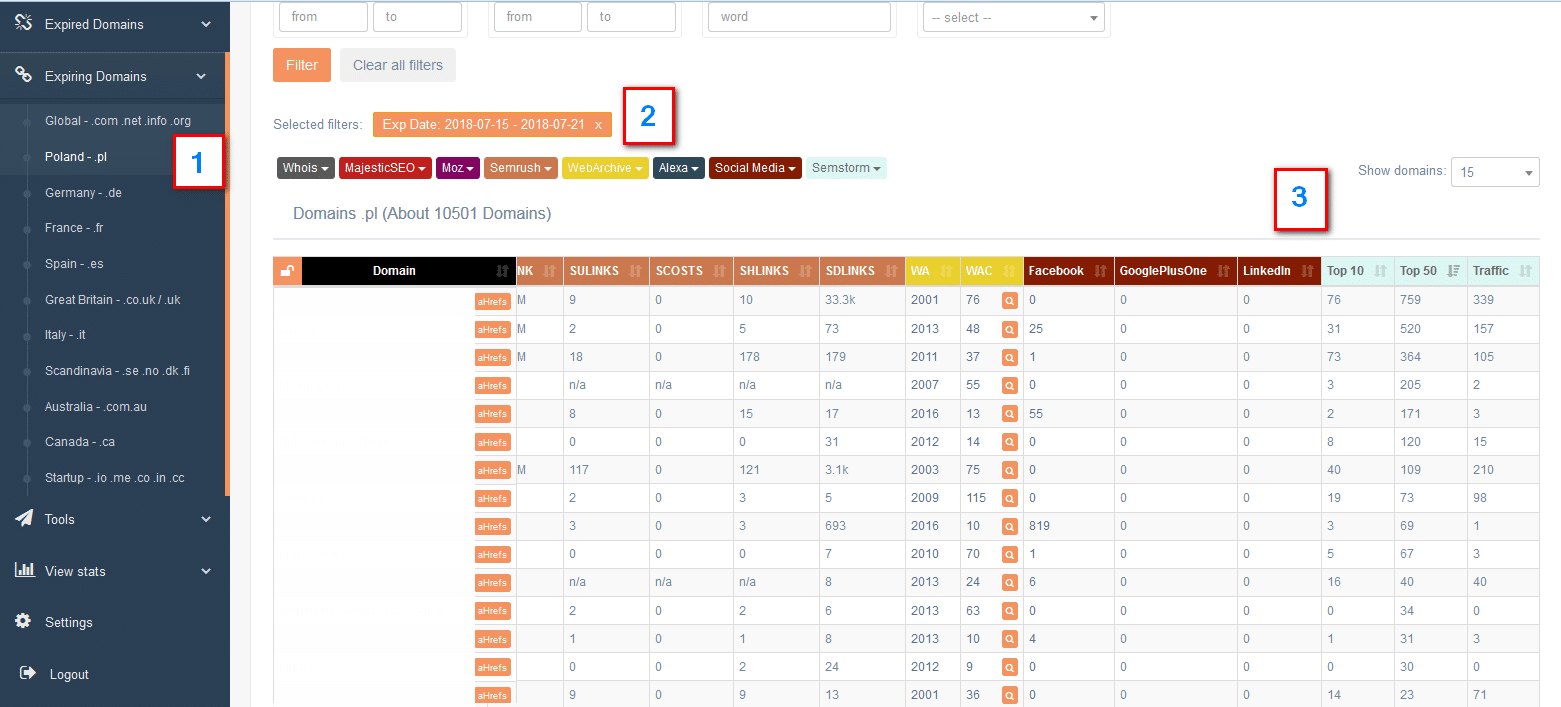Open Great Britain - .co.uk / .uk list
Viewport: 1561px width, 707px height.
tap(112, 300)
